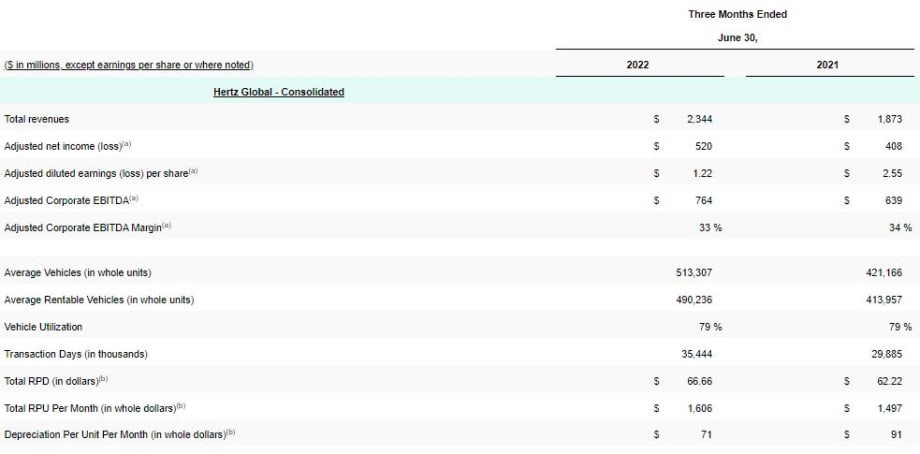The width and height of the screenshot is (920, 454).
Task: Click Total RPU value 1,606
Action: [x=700, y=408]
